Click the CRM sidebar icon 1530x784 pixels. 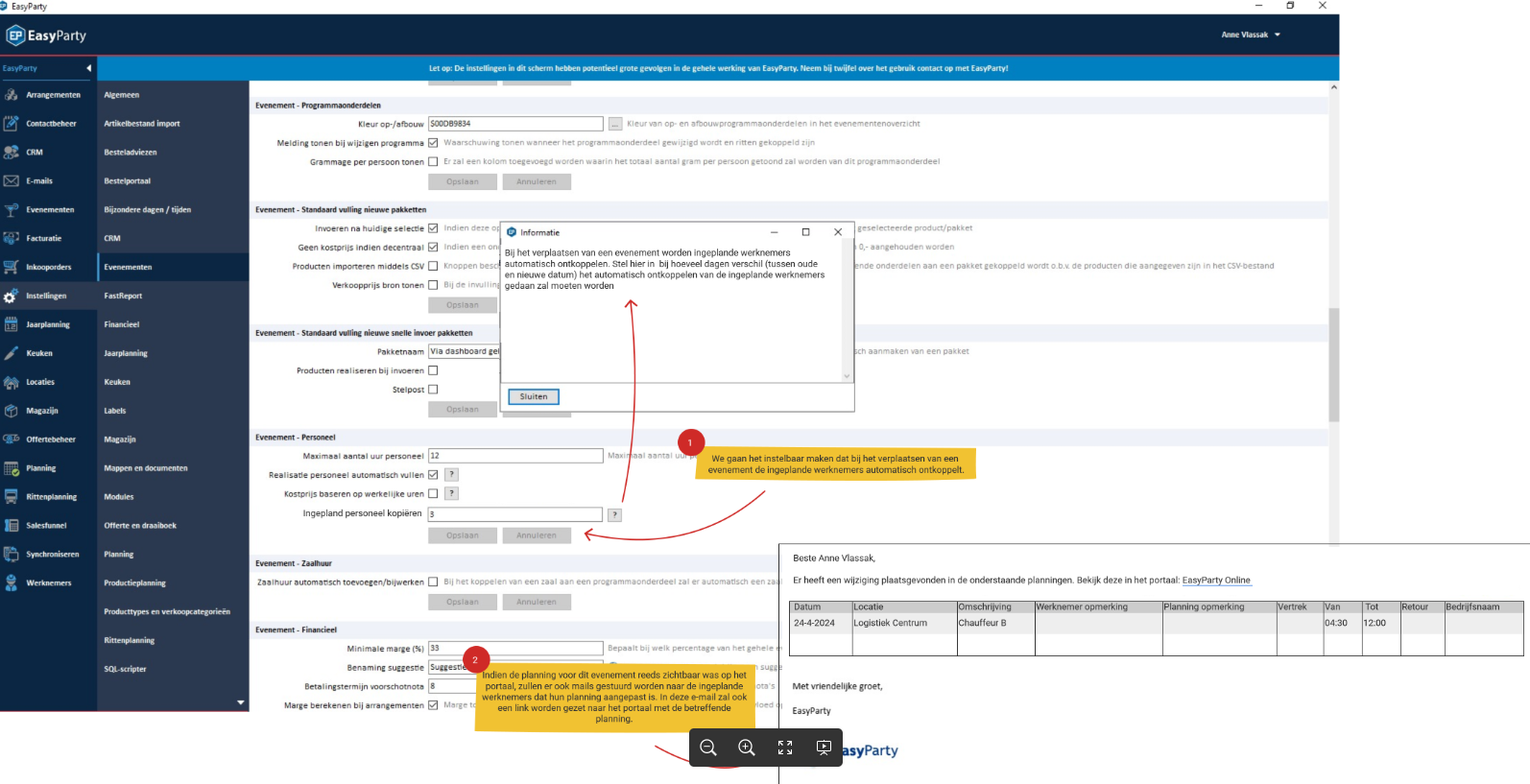click(12, 153)
